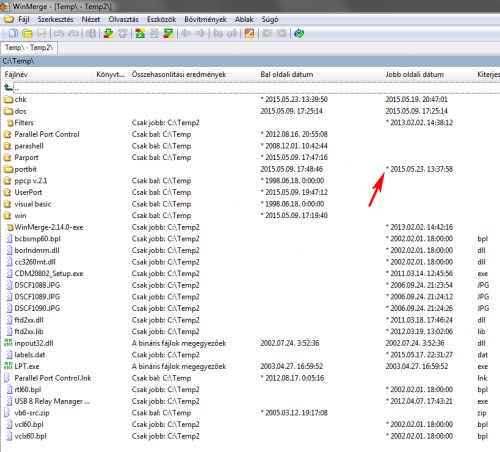Image resolution: width=500 pixels, height=452 pixels.
Task: Select the portbit folder row
Action: tap(250, 169)
